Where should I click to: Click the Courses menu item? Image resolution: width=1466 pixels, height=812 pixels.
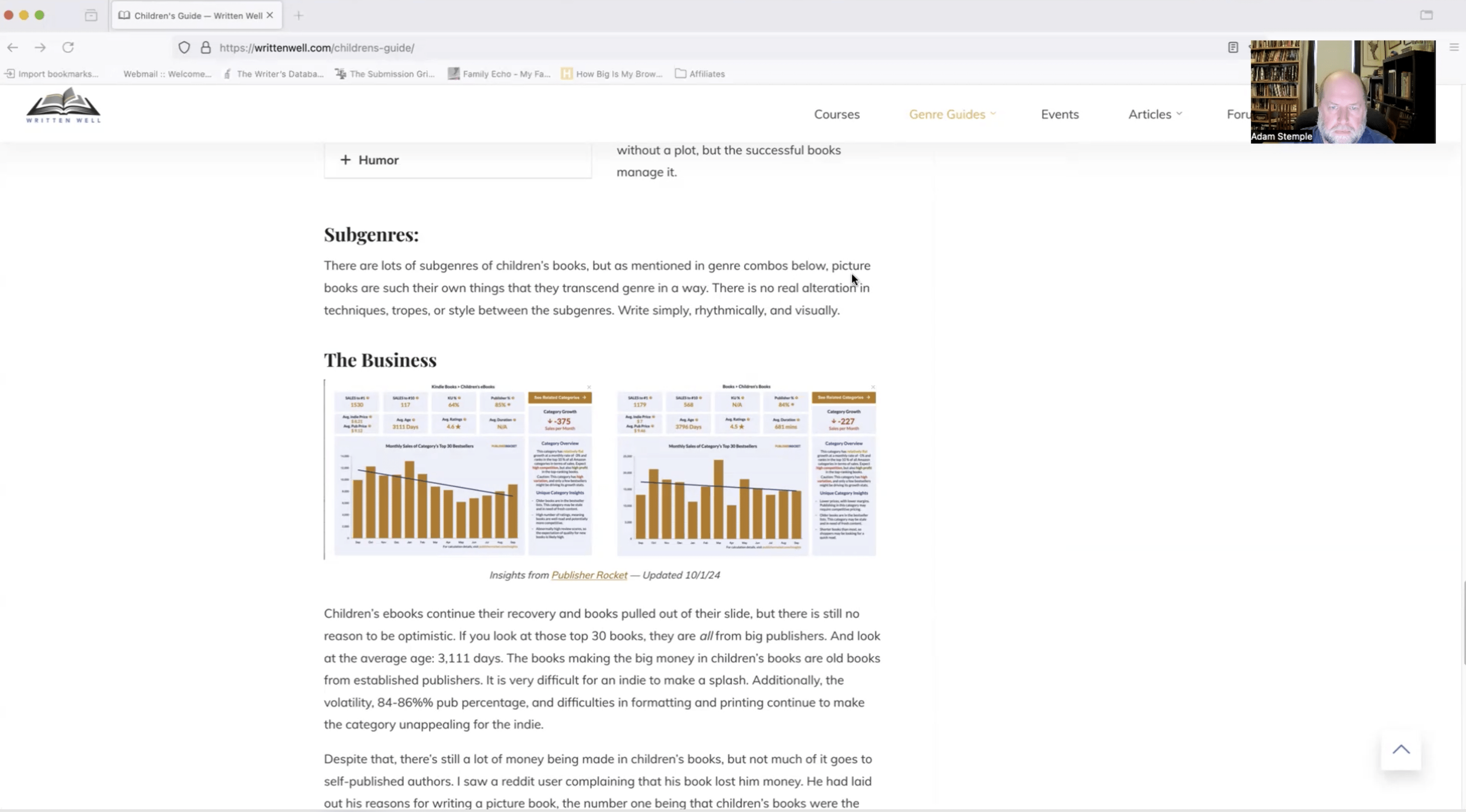837,114
